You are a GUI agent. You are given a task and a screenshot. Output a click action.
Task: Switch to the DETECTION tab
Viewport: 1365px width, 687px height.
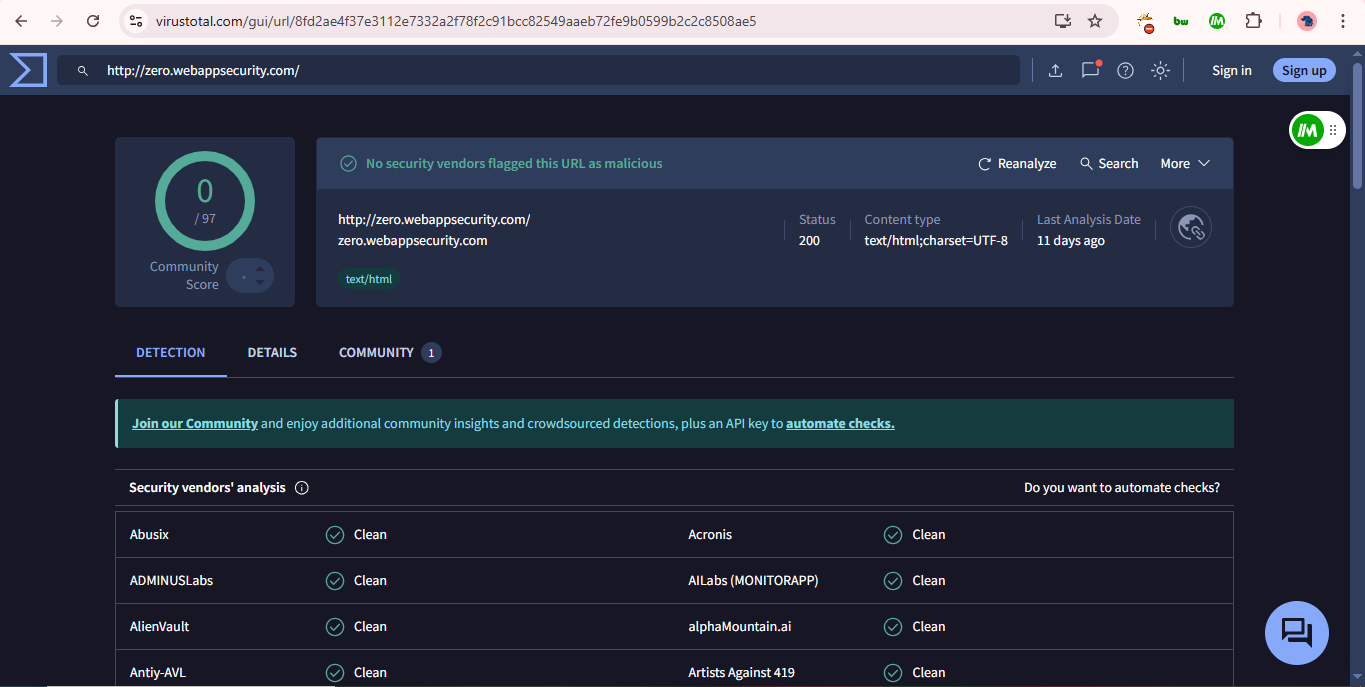pyautogui.click(x=171, y=353)
